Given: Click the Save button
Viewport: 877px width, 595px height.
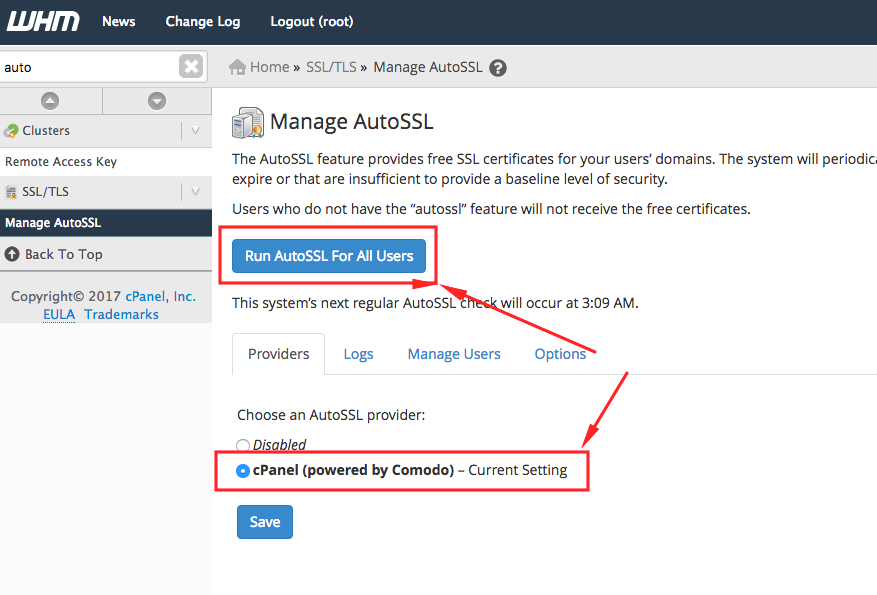Looking at the screenshot, I should [265, 522].
